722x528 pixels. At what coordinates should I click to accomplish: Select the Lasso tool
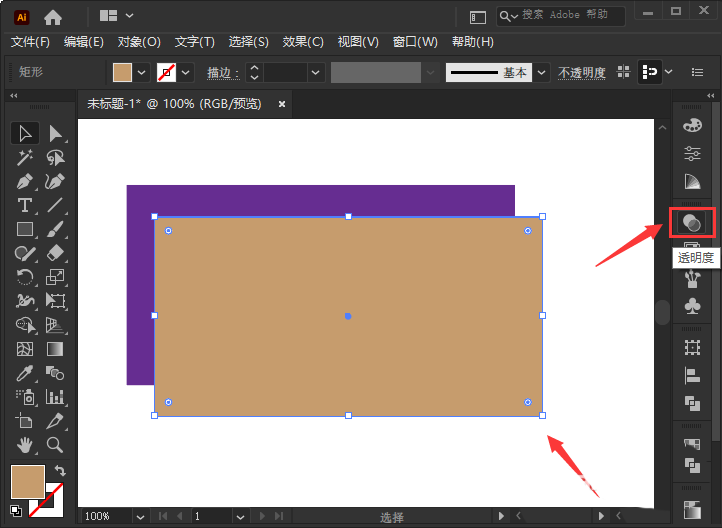point(55,158)
